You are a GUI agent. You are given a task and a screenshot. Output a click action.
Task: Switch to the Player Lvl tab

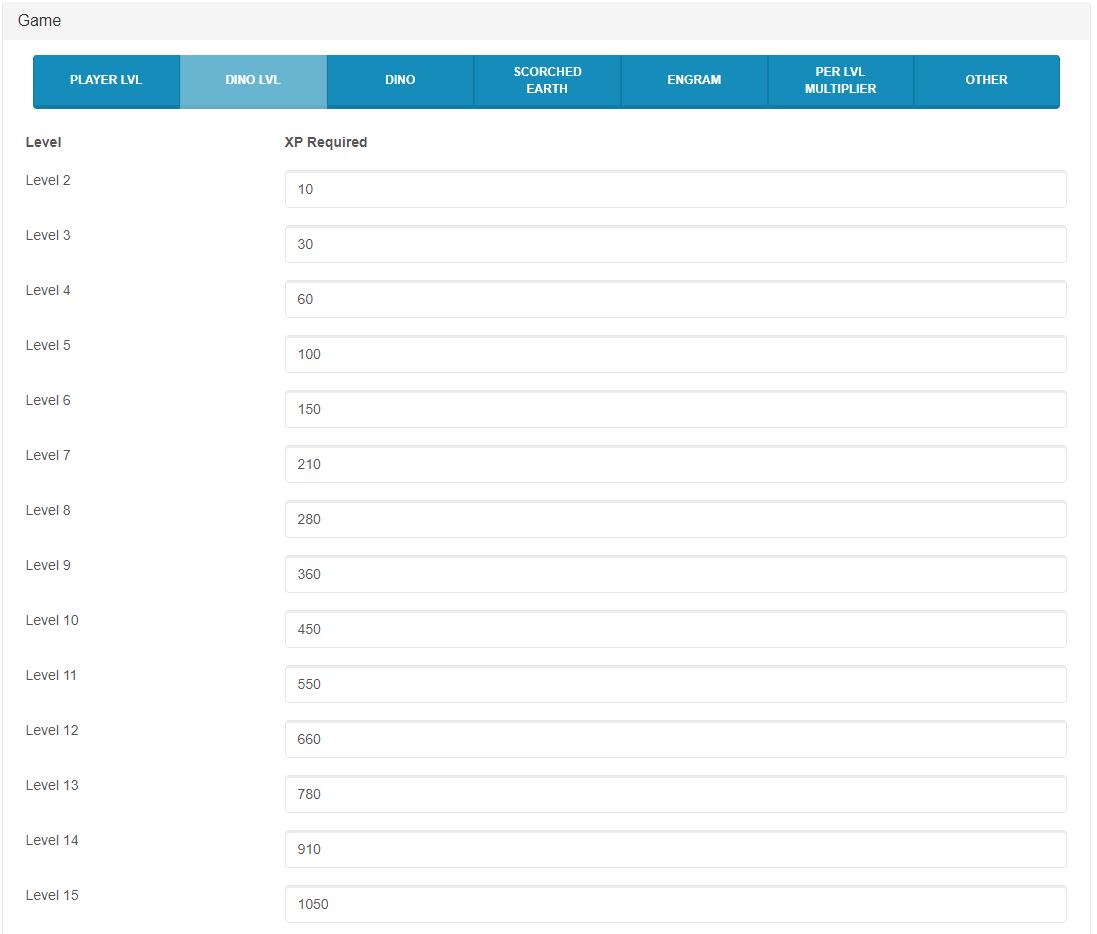[x=106, y=80]
